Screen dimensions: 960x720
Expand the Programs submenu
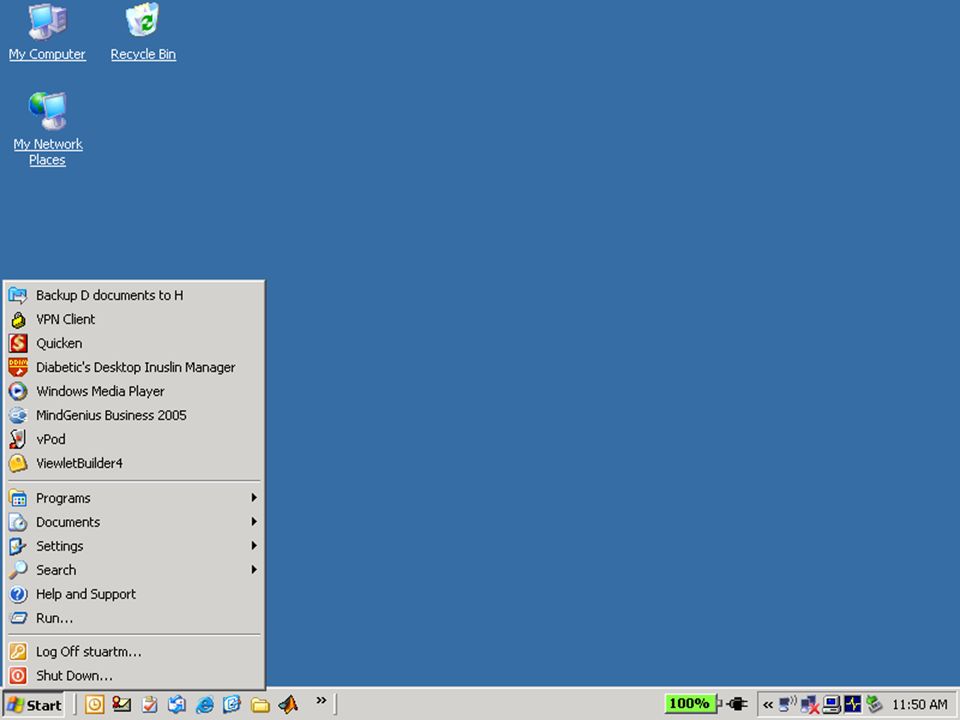(134, 498)
